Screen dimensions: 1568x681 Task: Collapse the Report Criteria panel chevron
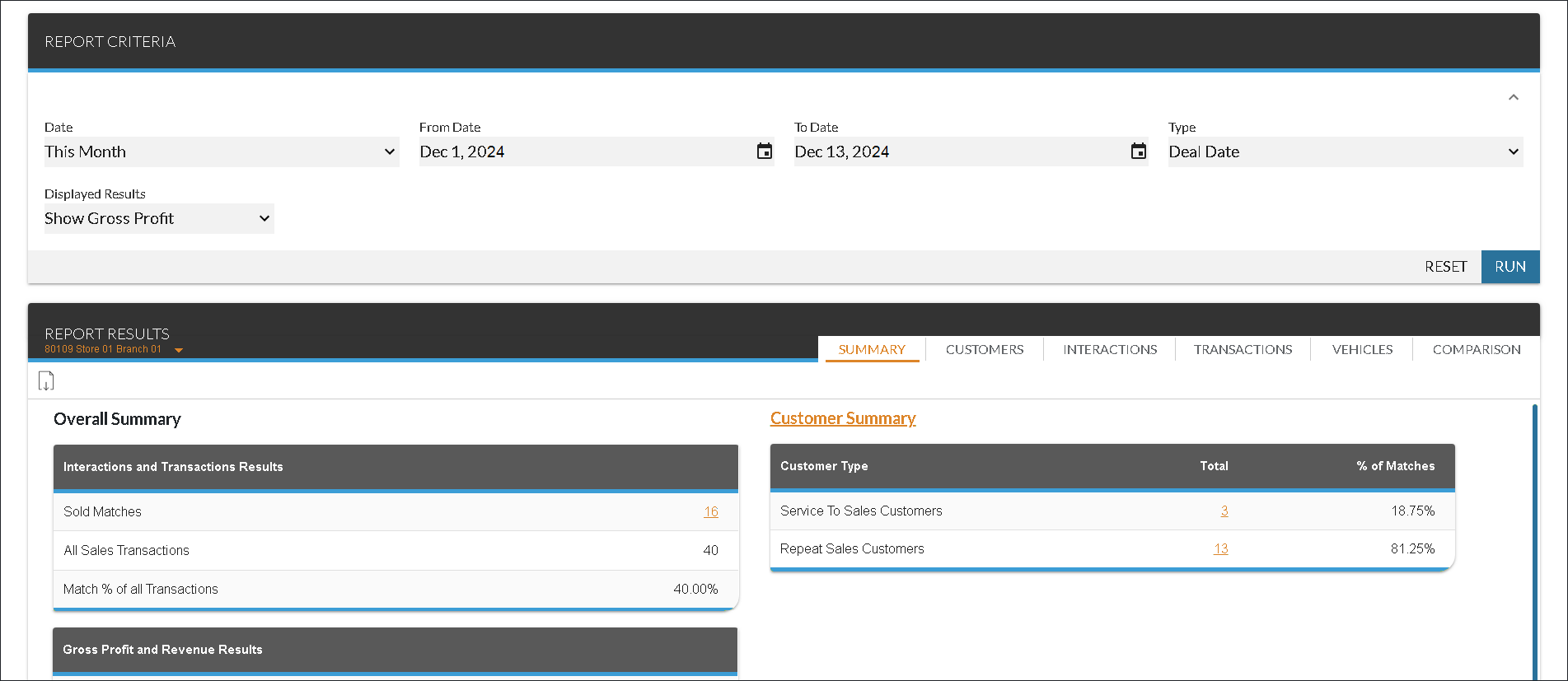(x=1513, y=97)
